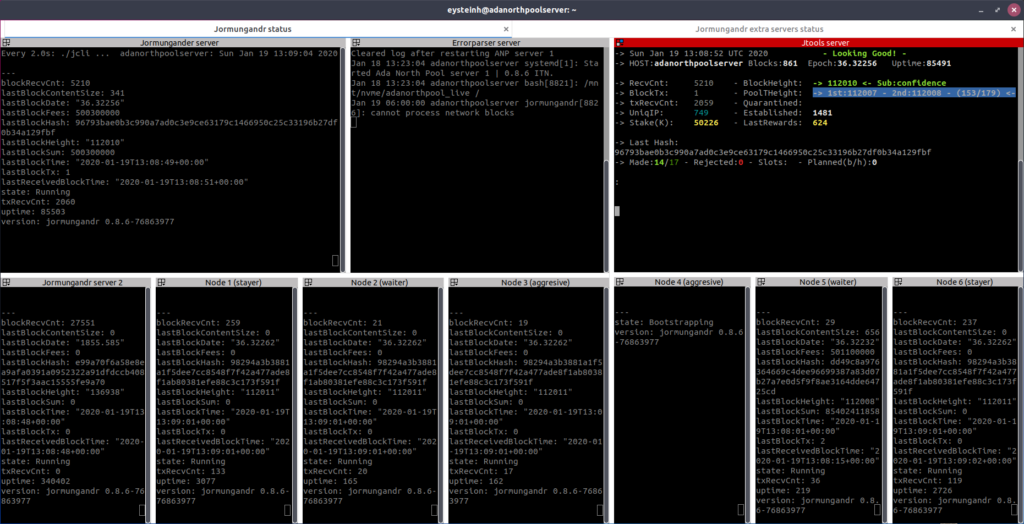Select the Node 2 (waiter) title bar

[x=372, y=282]
